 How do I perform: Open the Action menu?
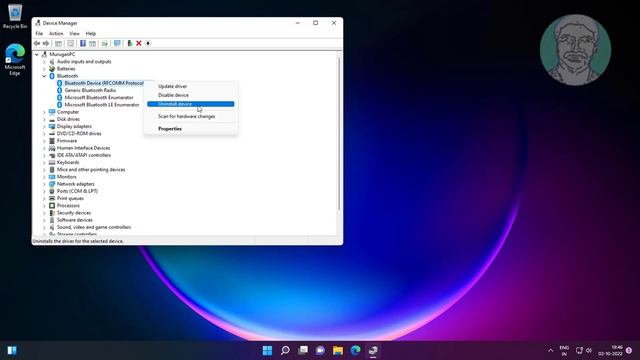tap(56, 33)
